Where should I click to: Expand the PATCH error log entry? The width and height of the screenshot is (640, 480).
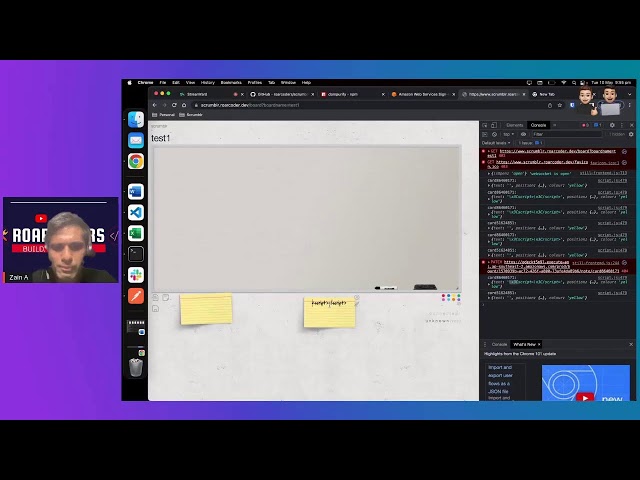[x=489, y=262]
